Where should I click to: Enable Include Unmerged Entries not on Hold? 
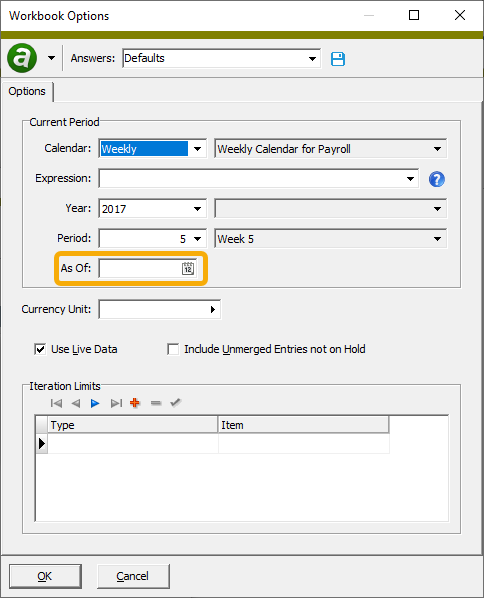(x=173, y=349)
